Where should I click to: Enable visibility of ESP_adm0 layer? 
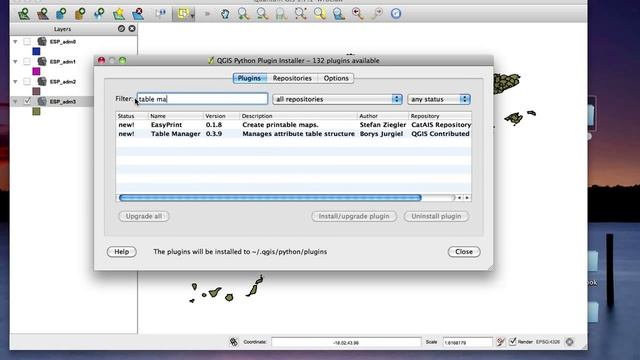(27, 41)
